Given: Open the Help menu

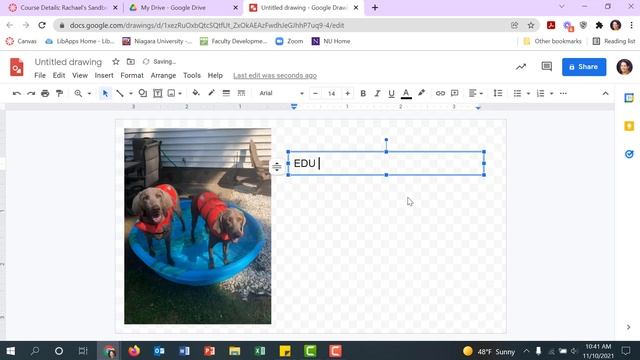Looking at the screenshot, I should [x=215, y=76].
